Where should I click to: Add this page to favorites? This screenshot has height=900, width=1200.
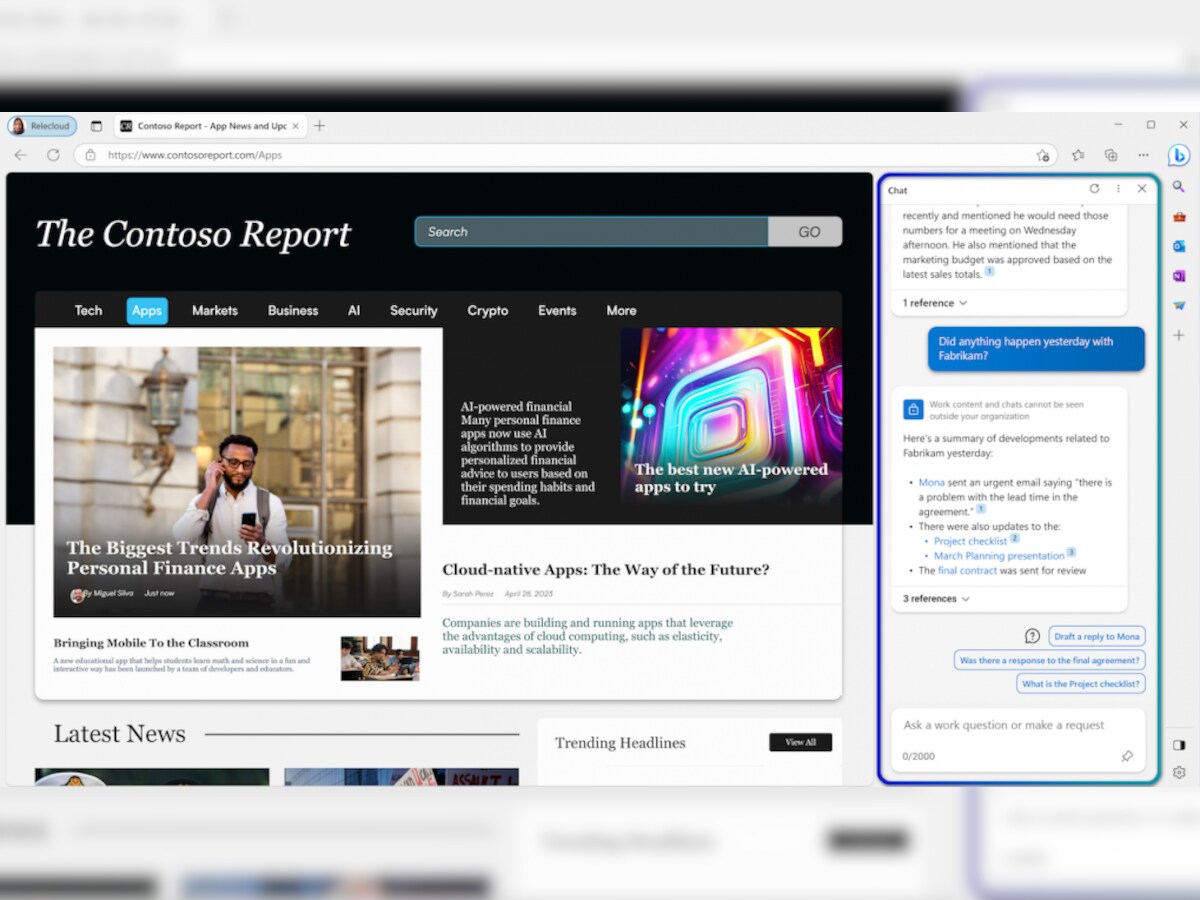1043,155
